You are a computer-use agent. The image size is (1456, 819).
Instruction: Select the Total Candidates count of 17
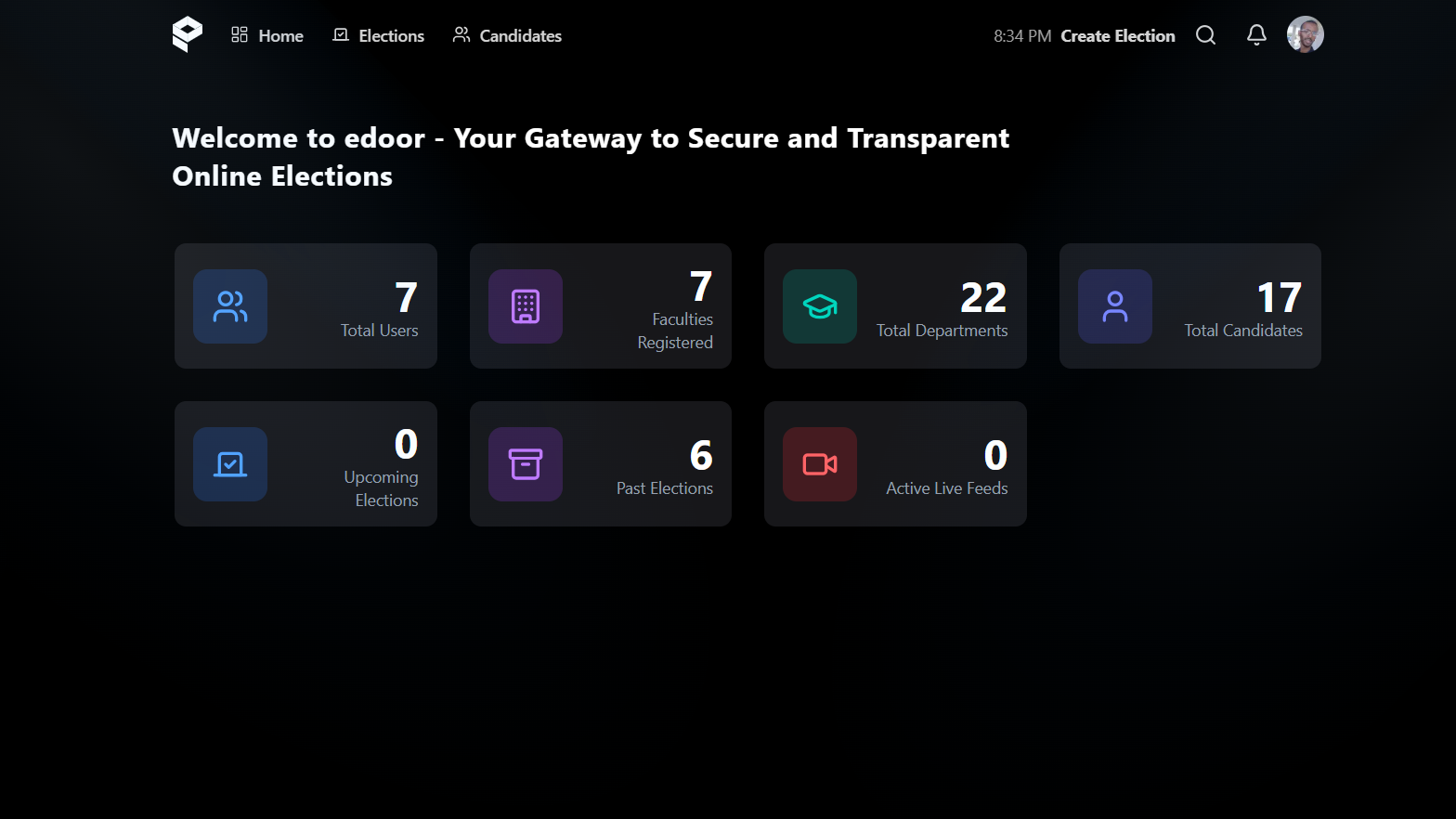[1279, 298]
